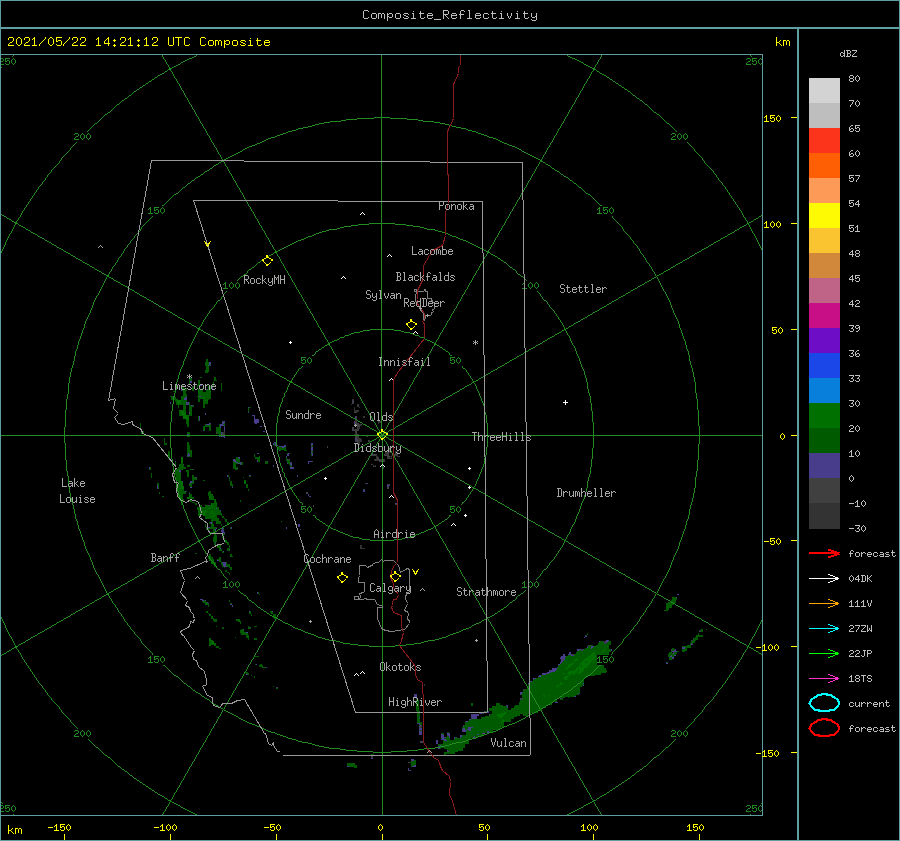The height and width of the screenshot is (841, 900).
Task: Click the red forecast arrow in legend
Action: tap(824, 553)
